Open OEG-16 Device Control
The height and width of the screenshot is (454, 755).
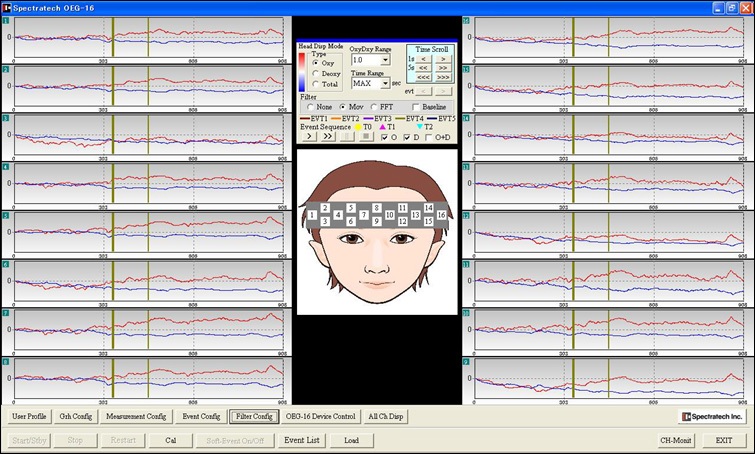[320, 416]
